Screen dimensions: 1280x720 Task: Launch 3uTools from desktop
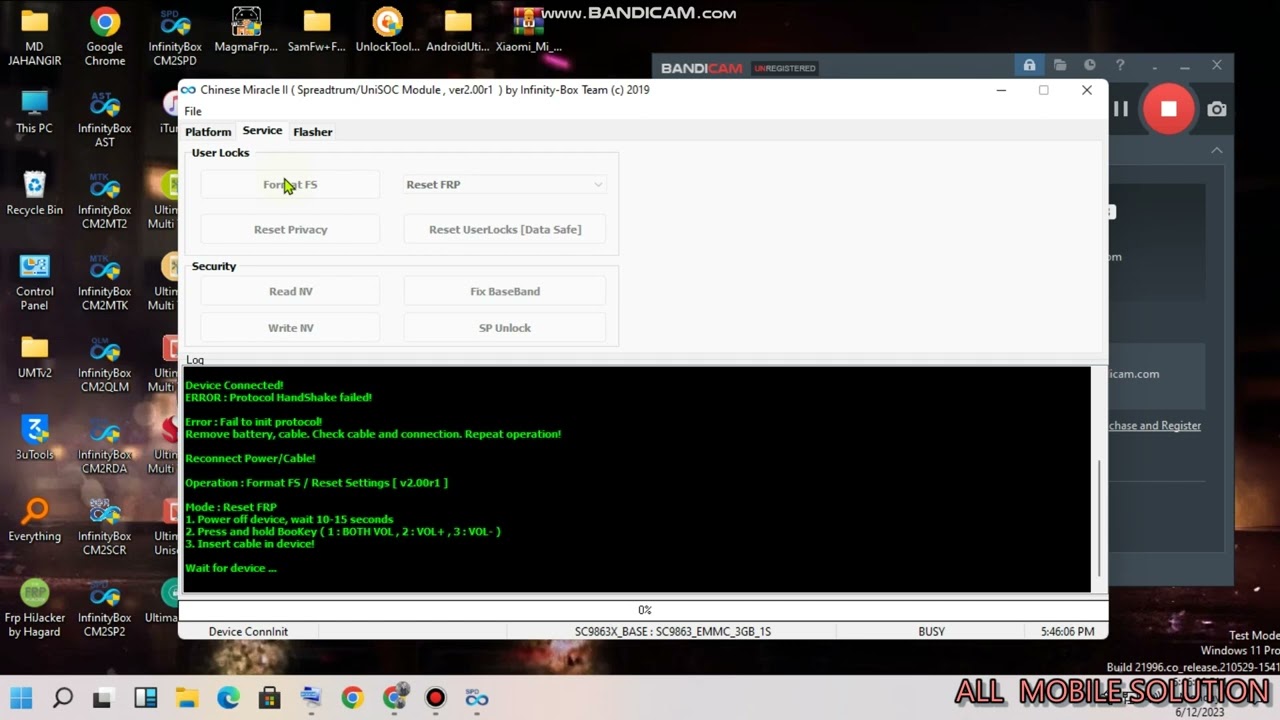(x=34, y=438)
